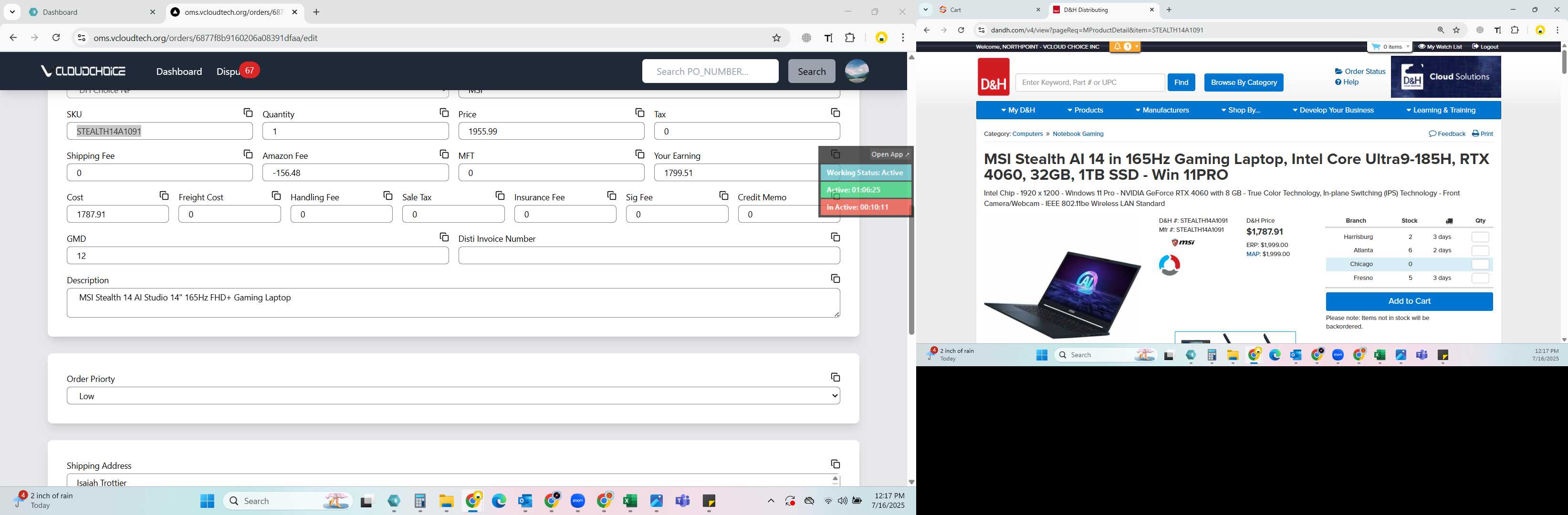Open Microsoft Teams from the main taskbar
Screen dimensions: 1568x515
[682, 501]
